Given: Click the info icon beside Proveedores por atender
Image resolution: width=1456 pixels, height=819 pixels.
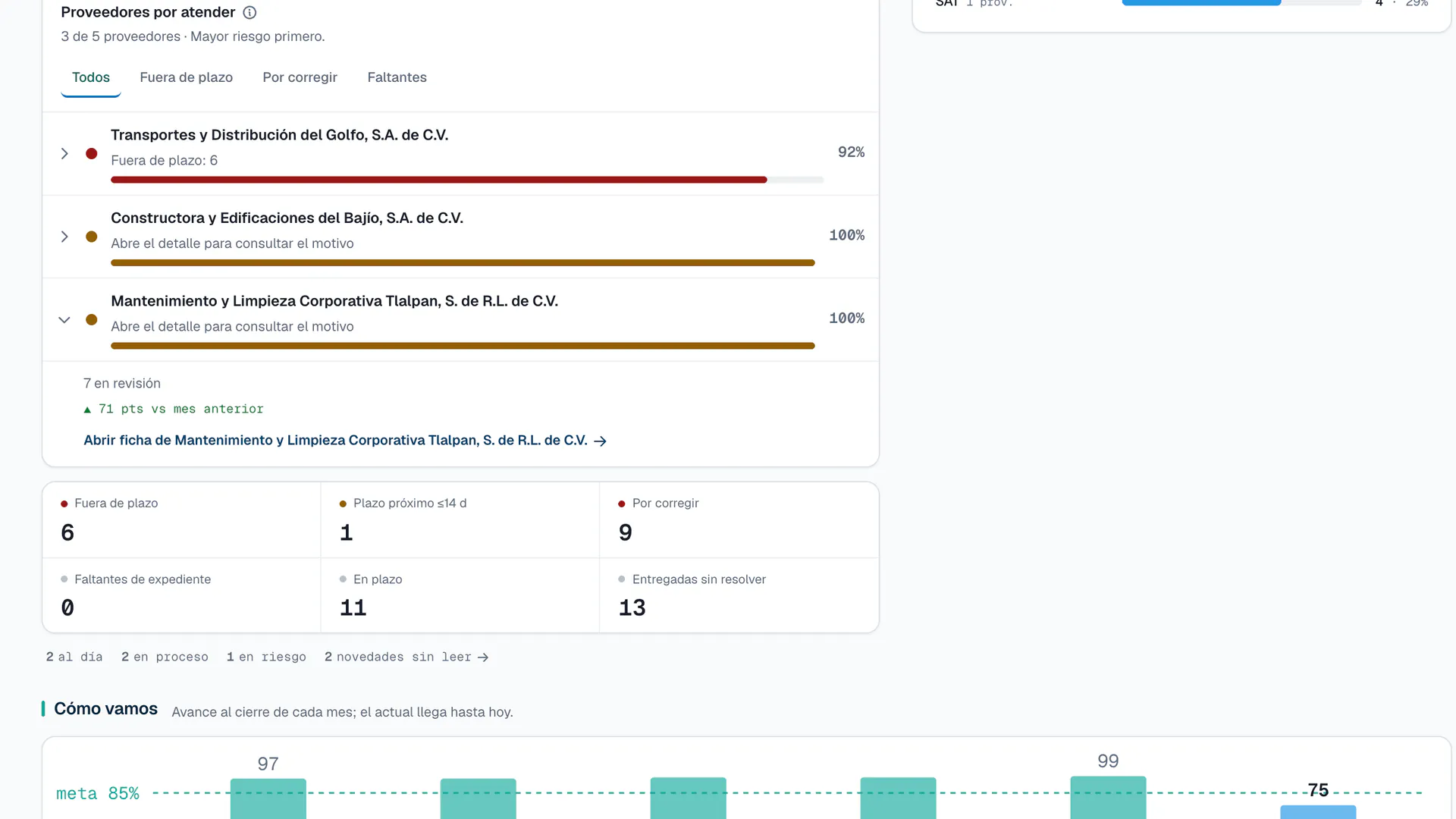Looking at the screenshot, I should tap(249, 12).
